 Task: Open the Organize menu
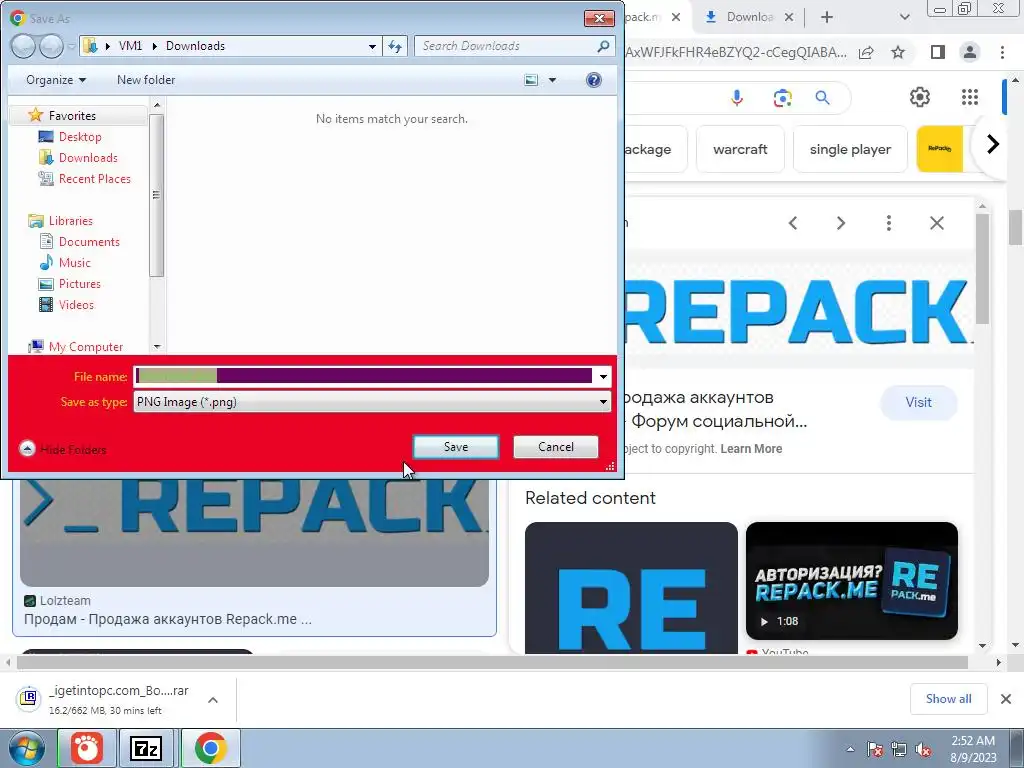pyautogui.click(x=56, y=80)
